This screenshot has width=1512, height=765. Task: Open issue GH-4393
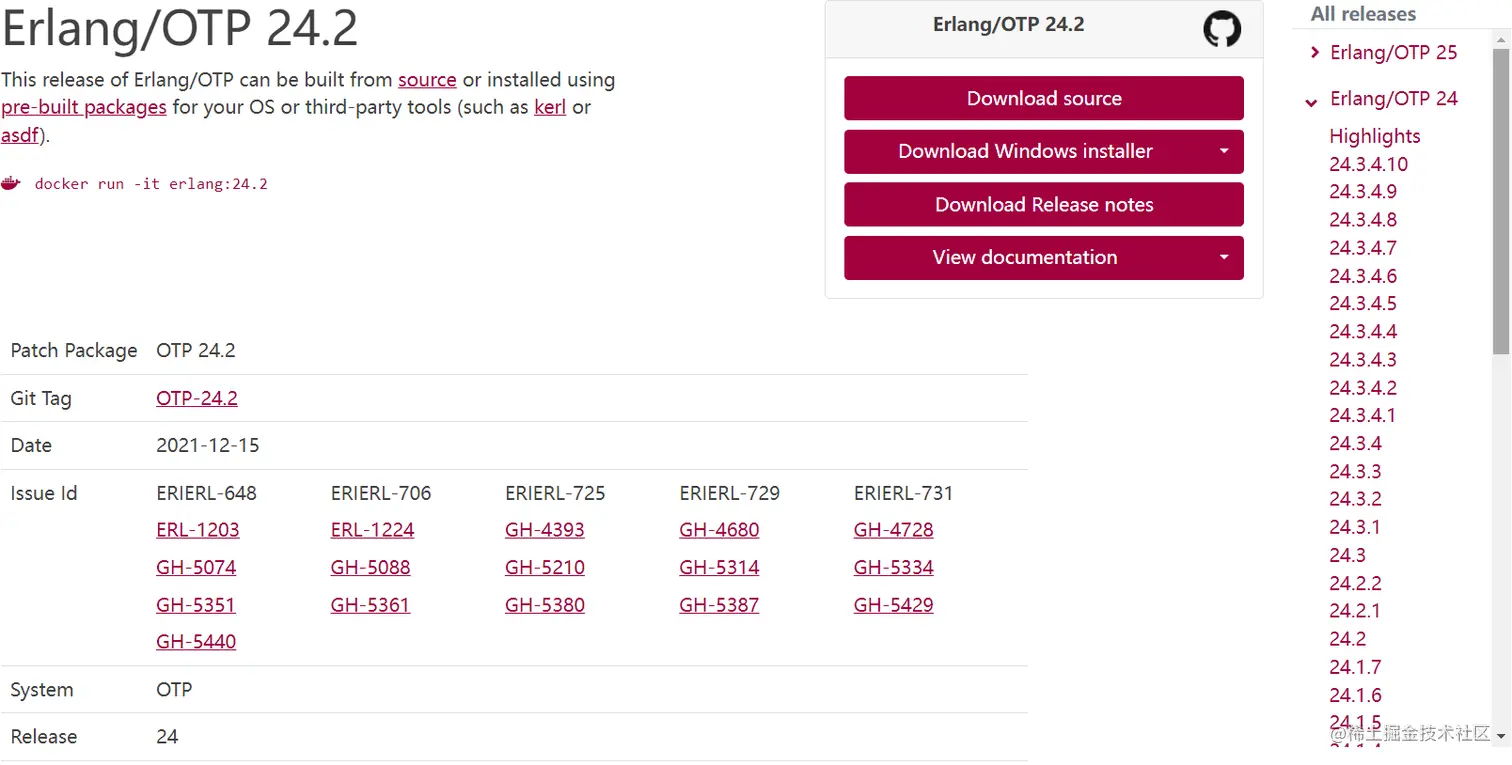(x=545, y=530)
